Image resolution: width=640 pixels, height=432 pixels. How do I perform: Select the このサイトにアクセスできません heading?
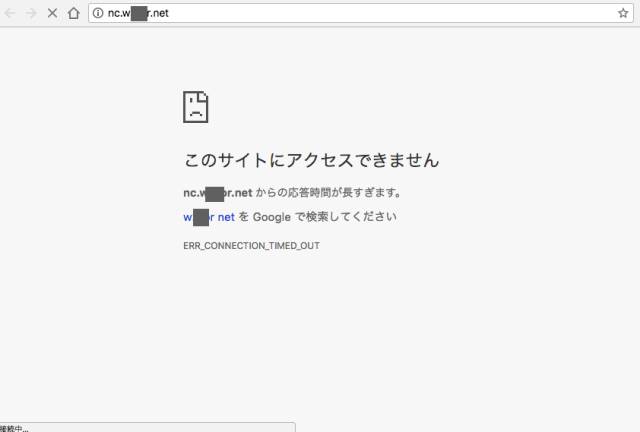[311, 160]
